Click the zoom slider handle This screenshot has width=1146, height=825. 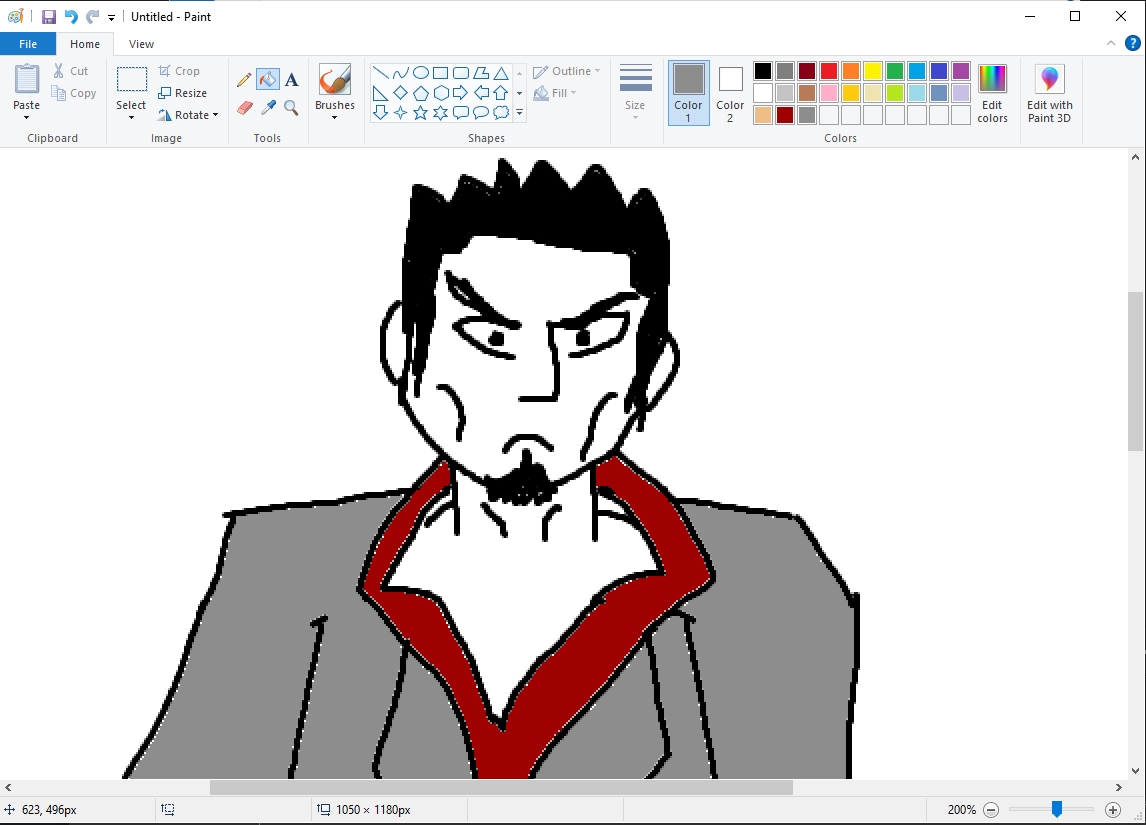click(x=1057, y=809)
